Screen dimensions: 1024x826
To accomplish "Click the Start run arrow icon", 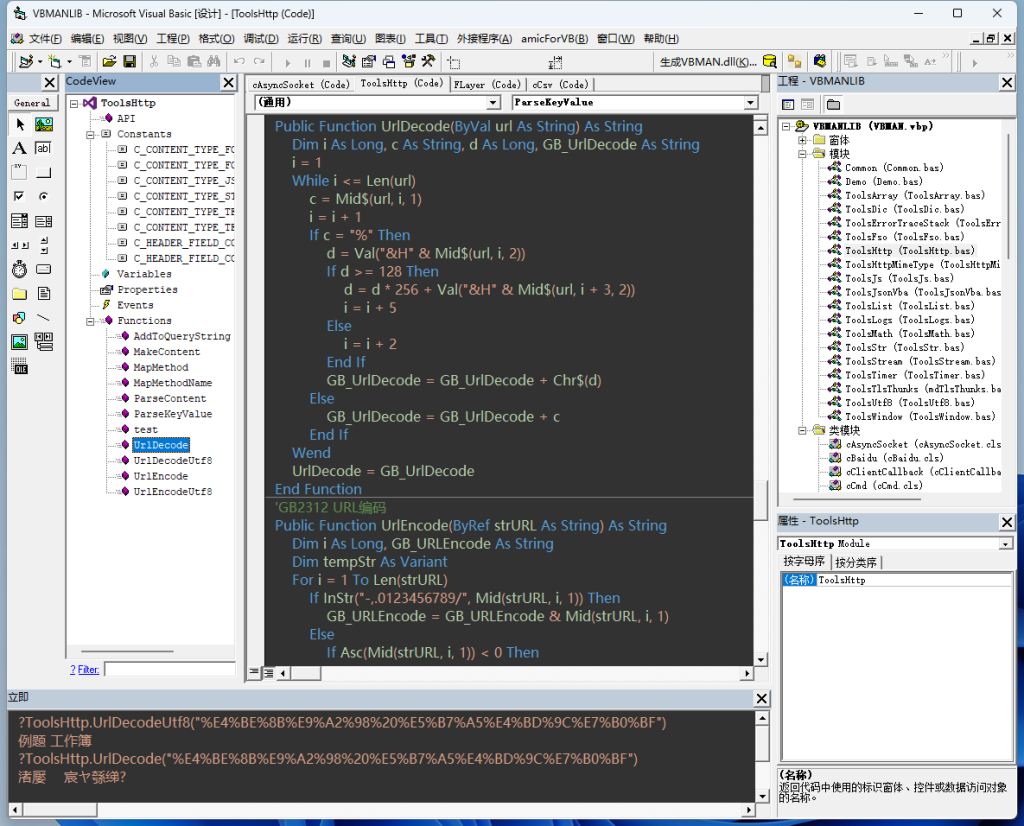I will (287, 62).
